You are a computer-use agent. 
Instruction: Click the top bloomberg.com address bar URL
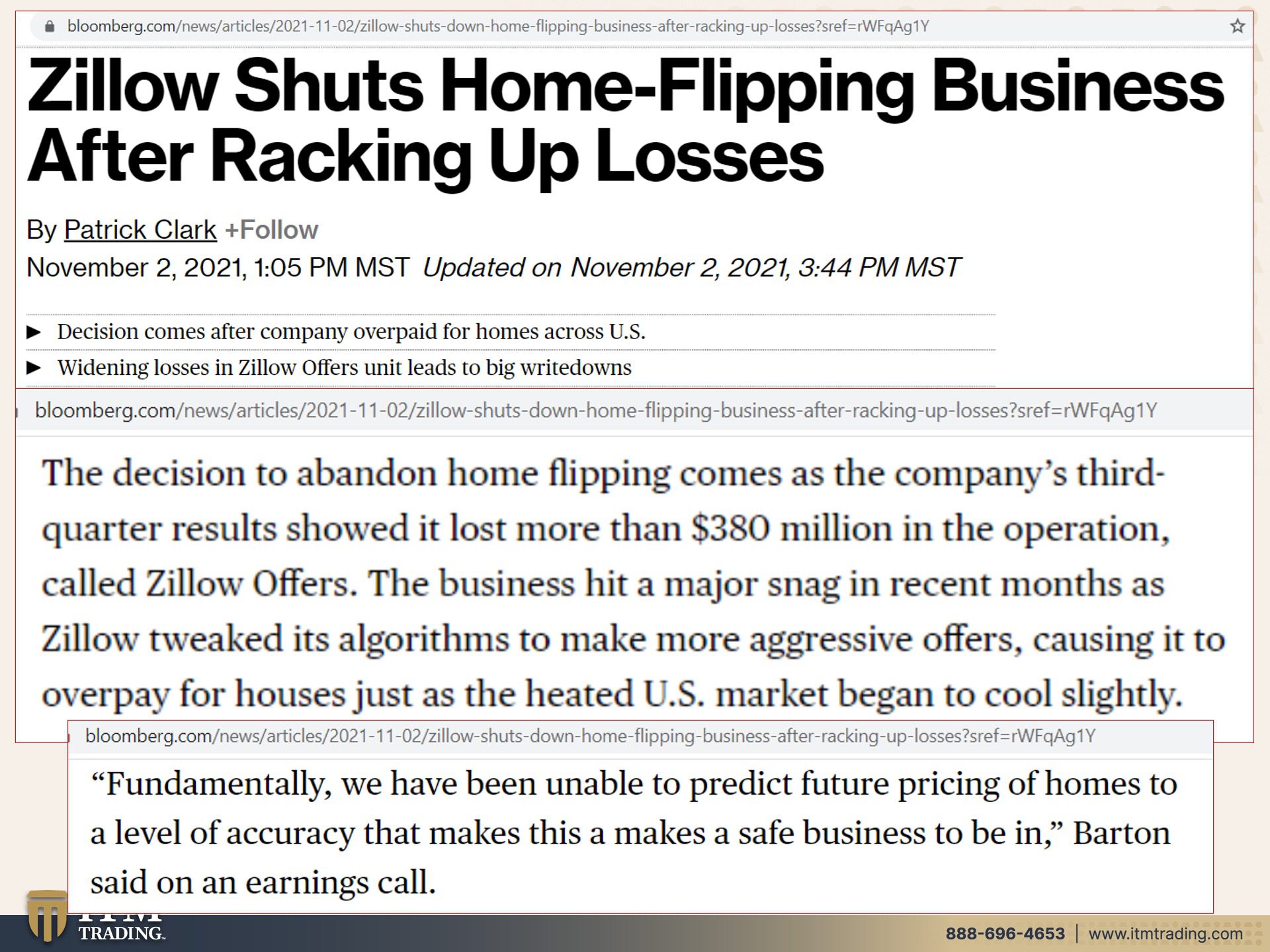(498, 26)
